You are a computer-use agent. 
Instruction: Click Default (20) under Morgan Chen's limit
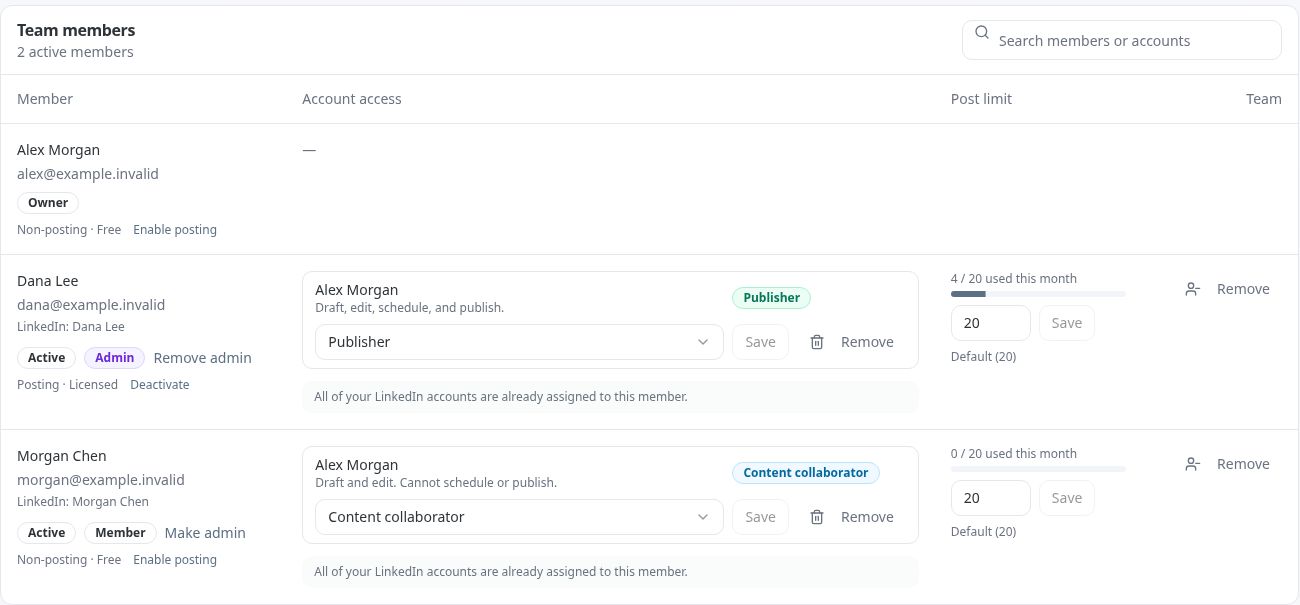(983, 532)
